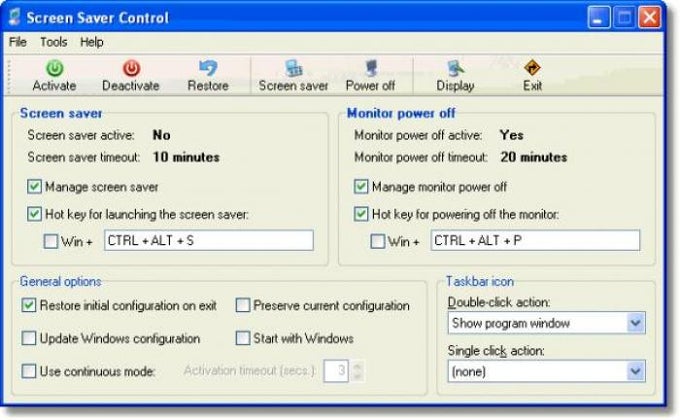Toggle Hot key for powering off the monitor
The height and width of the screenshot is (420, 680).
click(361, 214)
